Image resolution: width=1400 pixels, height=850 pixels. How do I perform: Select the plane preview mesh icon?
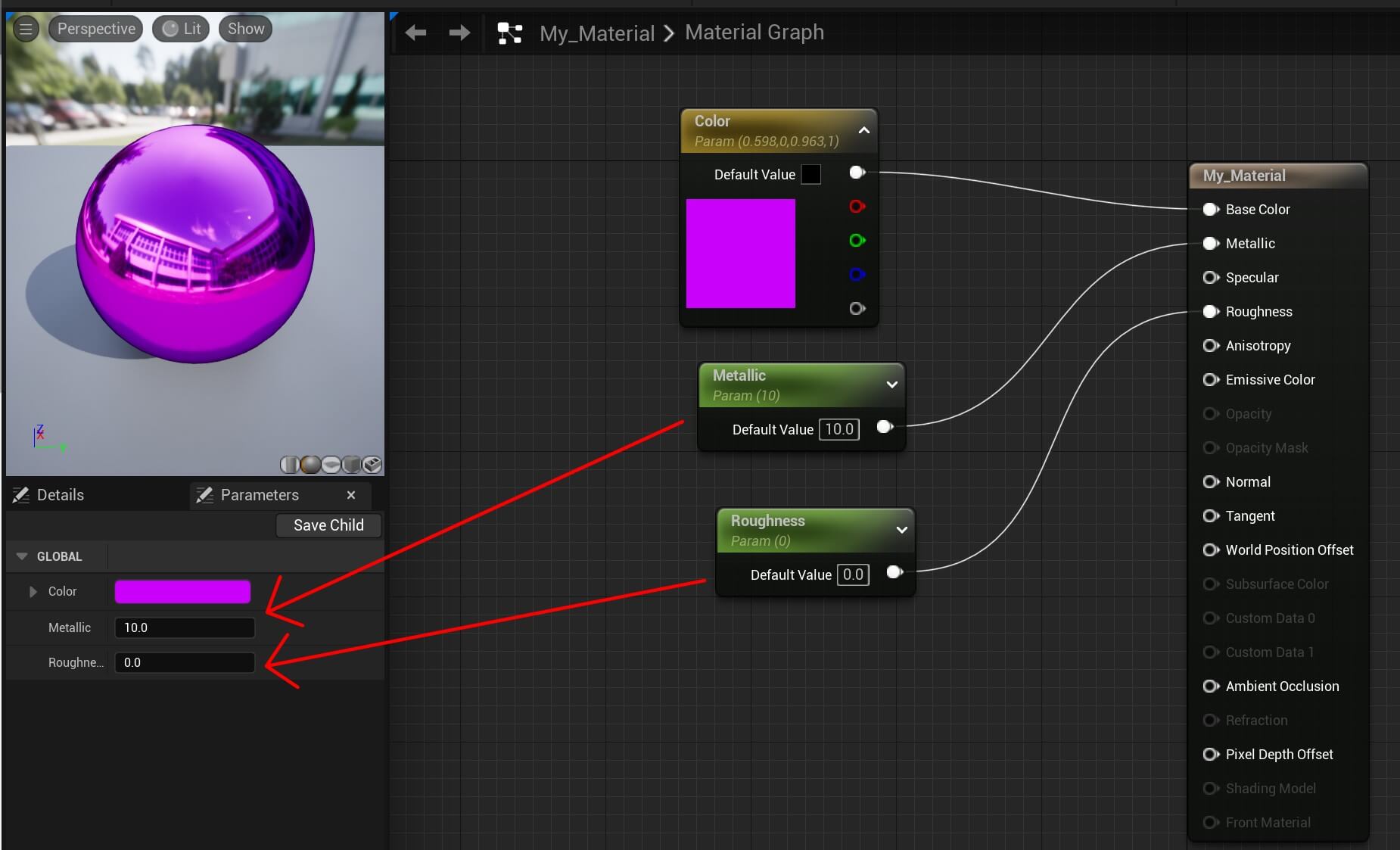pyautogui.click(x=331, y=464)
